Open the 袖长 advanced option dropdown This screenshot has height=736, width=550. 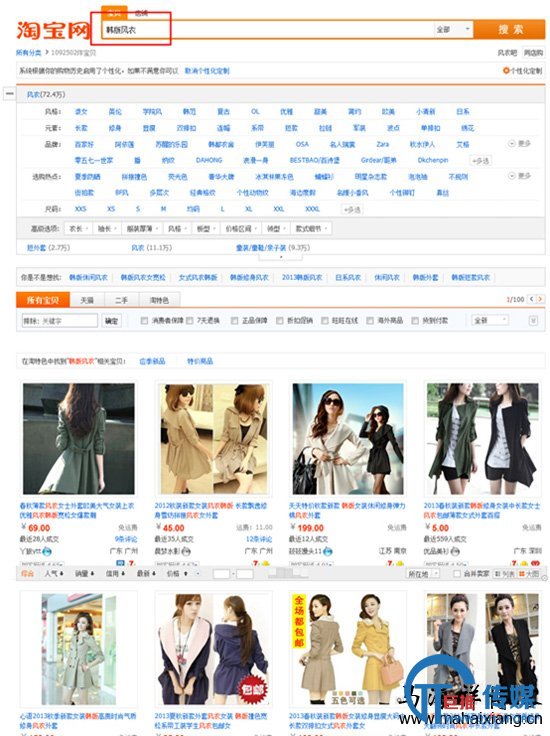click(x=107, y=229)
